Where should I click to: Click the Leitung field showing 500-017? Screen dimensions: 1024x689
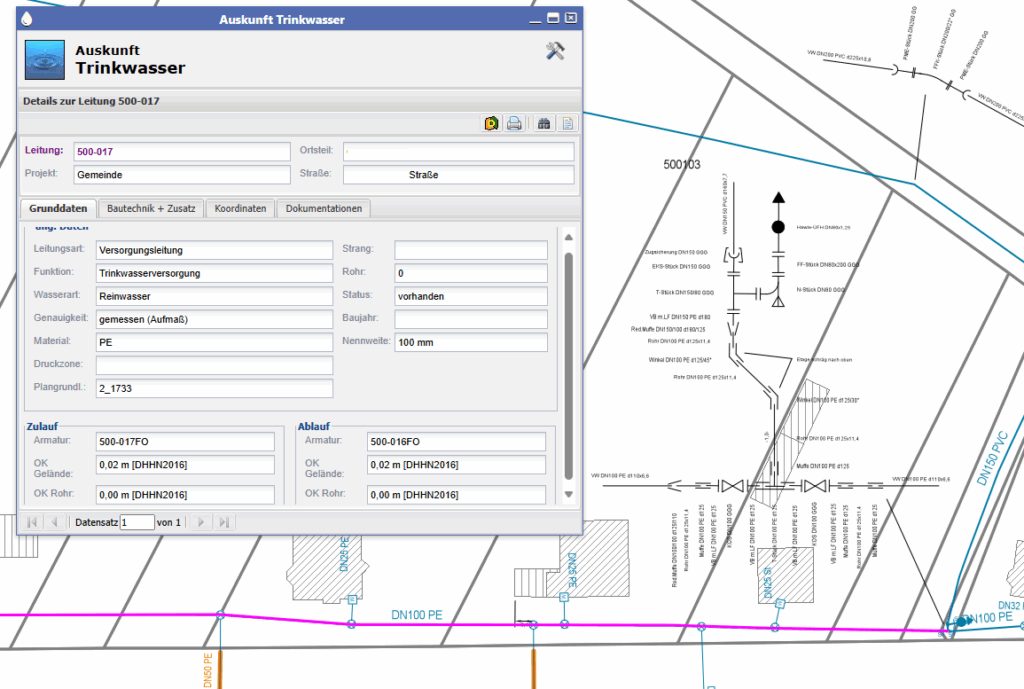182,152
